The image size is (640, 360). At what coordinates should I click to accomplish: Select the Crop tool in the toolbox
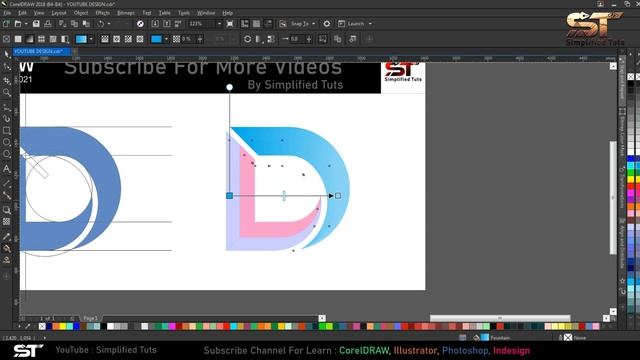click(x=7, y=80)
